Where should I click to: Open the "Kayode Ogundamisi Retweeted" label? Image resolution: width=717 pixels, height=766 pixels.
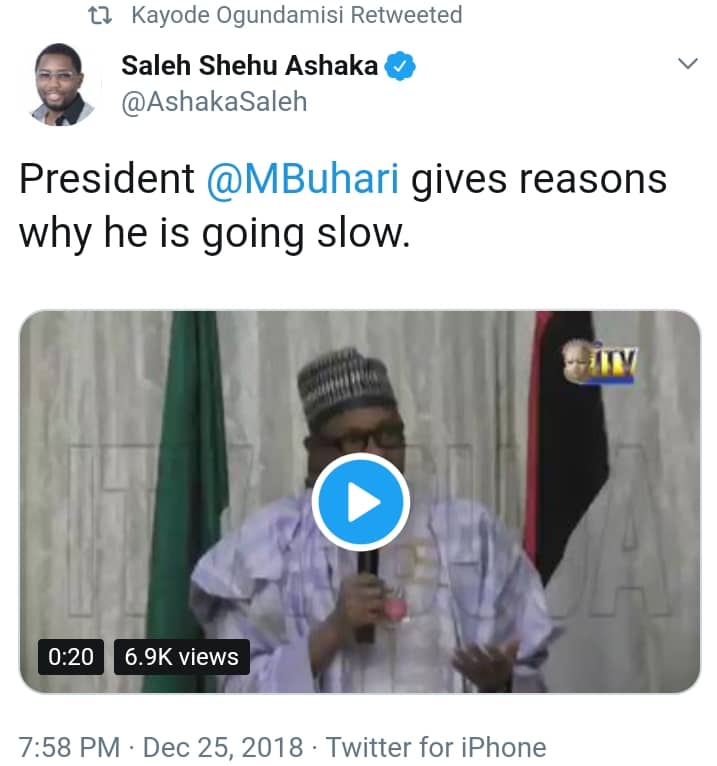[296, 16]
